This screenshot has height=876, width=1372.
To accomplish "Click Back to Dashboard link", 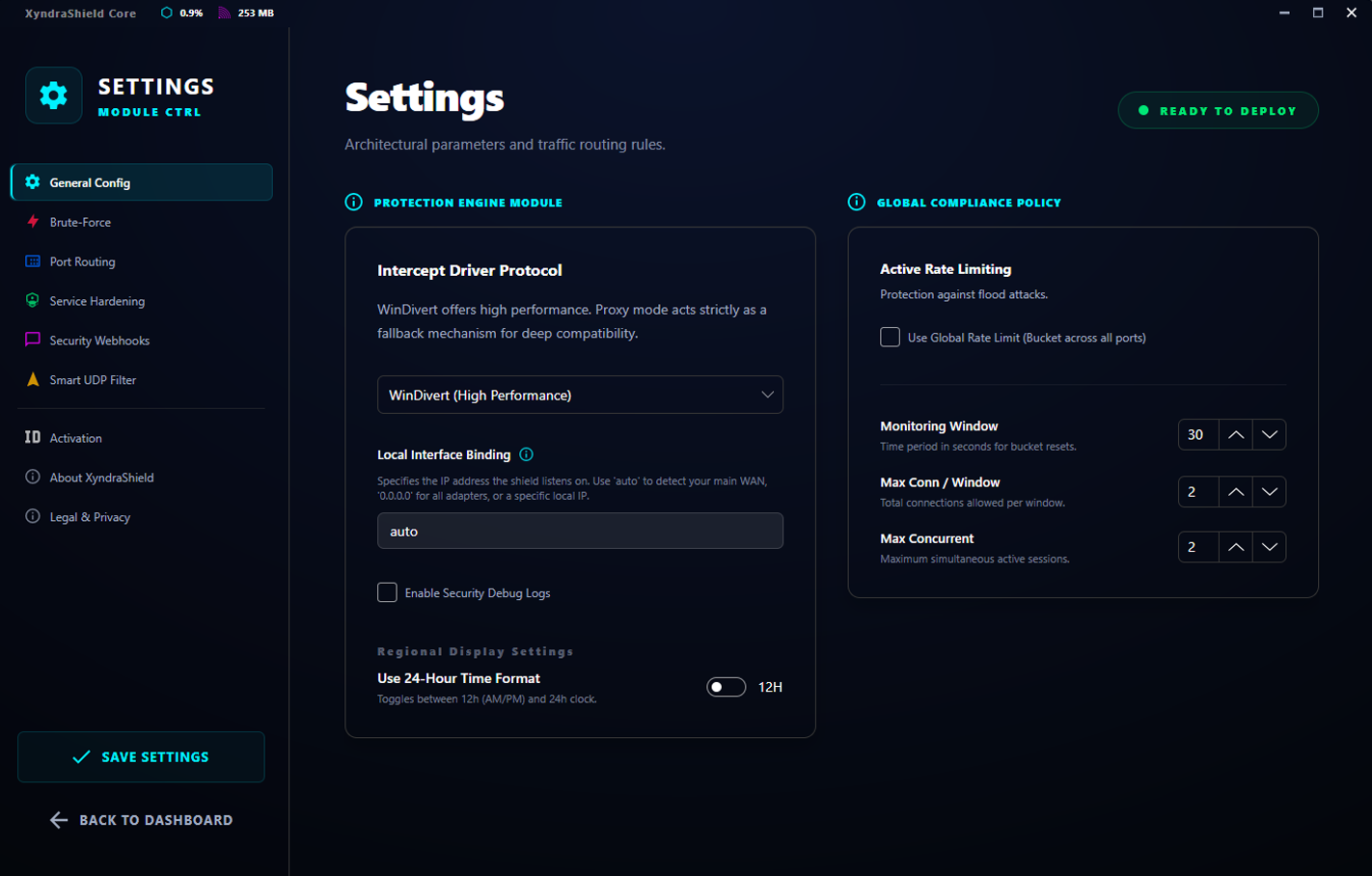I will (141, 820).
